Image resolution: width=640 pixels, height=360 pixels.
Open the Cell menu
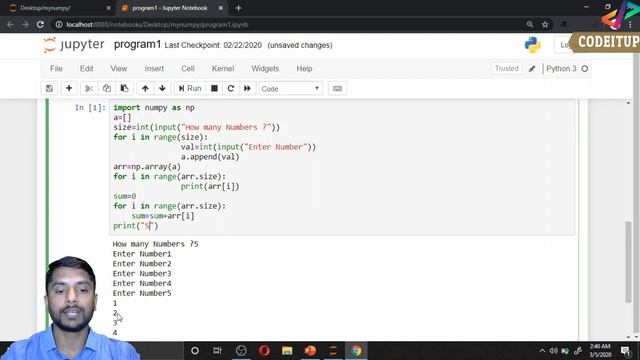(x=188, y=69)
